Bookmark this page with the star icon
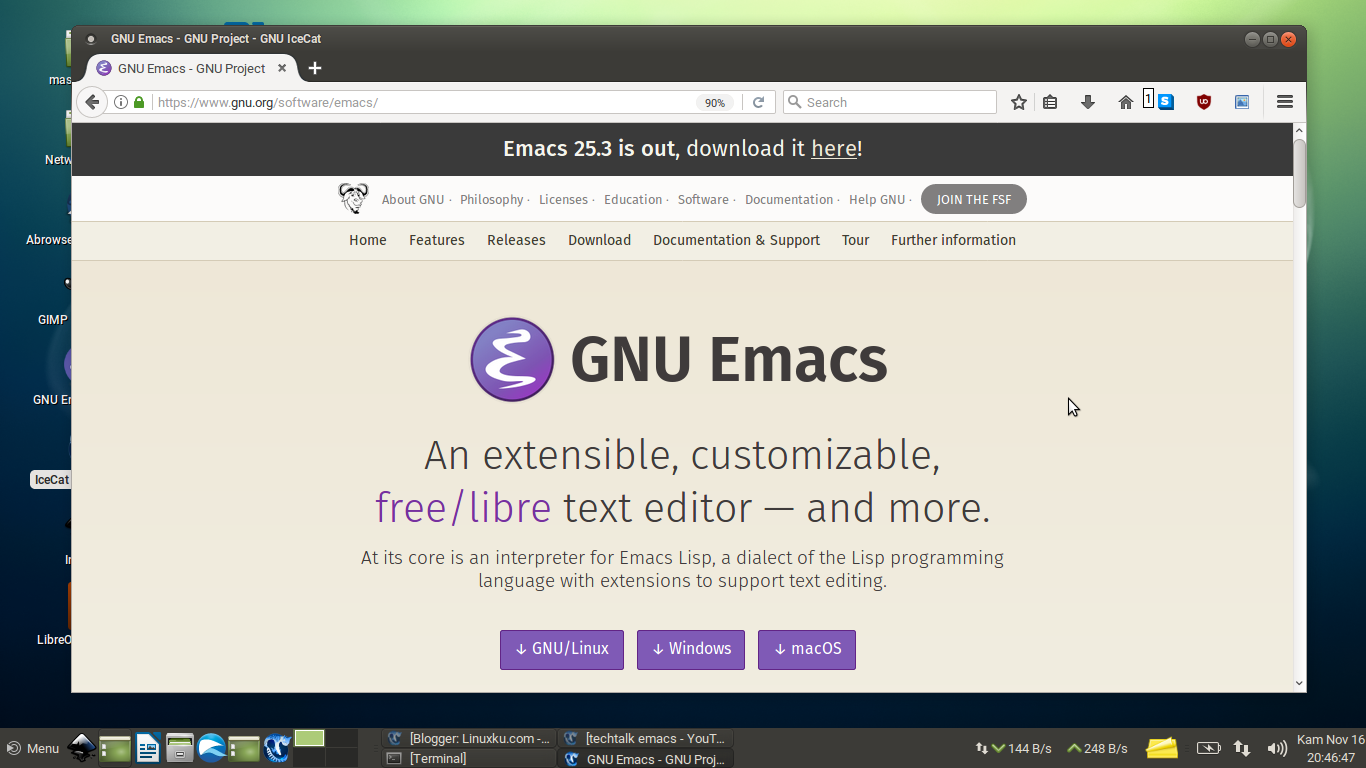This screenshot has width=1366, height=768. pos(1019,102)
